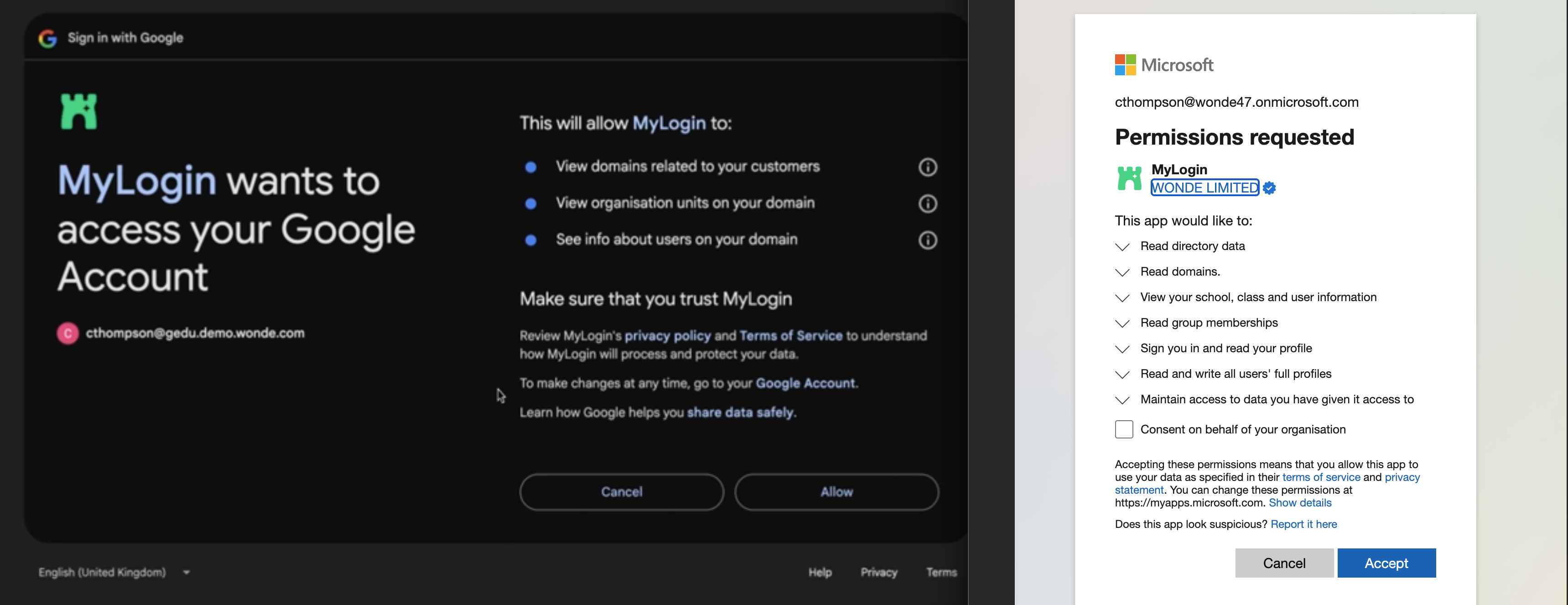This screenshot has width=1568, height=605.
Task: Expand the "Read directory data" permission details
Action: point(1122,246)
